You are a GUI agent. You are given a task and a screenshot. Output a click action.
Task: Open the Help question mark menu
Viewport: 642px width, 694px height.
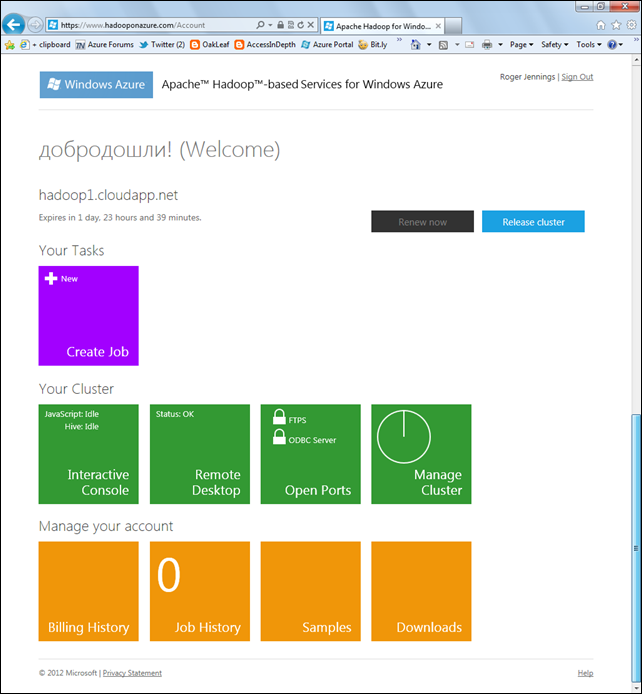pos(615,44)
